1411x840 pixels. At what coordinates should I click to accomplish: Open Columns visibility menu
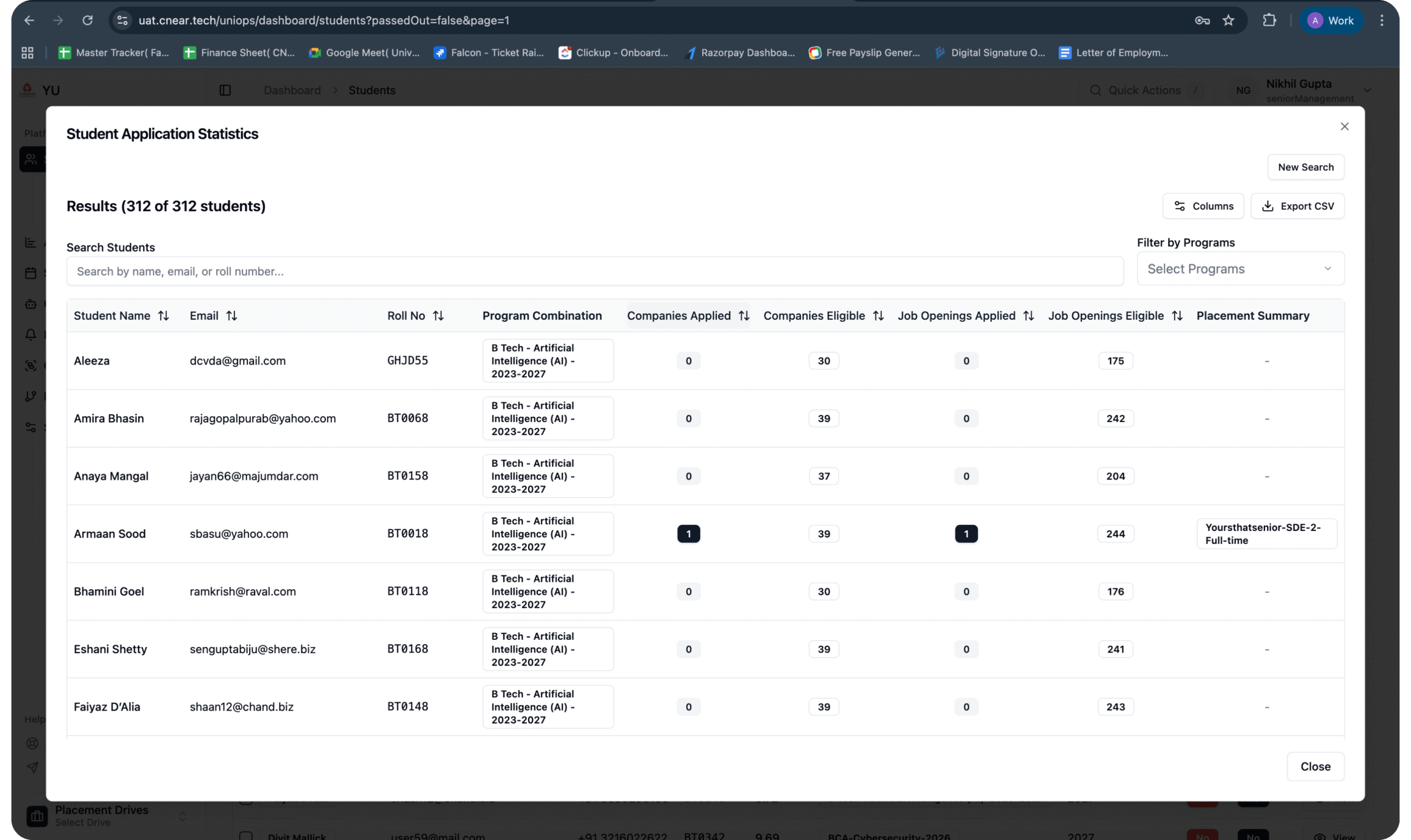pyautogui.click(x=1203, y=206)
